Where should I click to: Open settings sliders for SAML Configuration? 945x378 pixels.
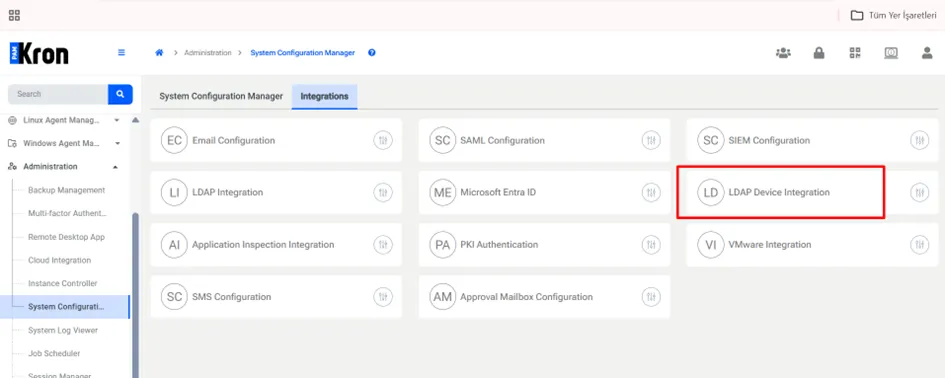click(651, 140)
